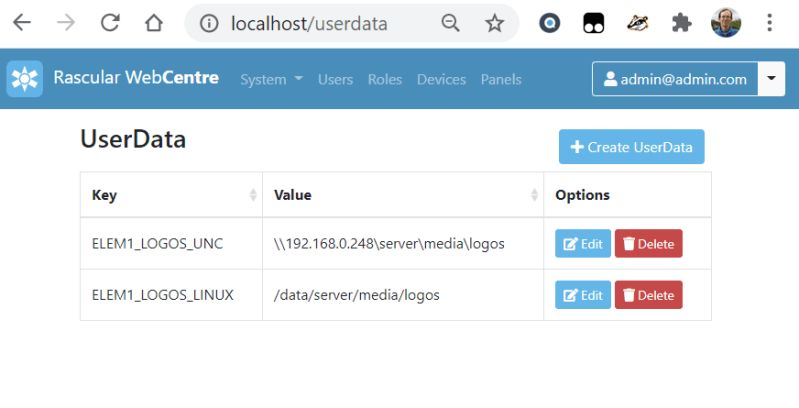Go back with the browser back arrow
The width and height of the screenshot is (799, 408).
pyautogui.click(x=21, y=23)
